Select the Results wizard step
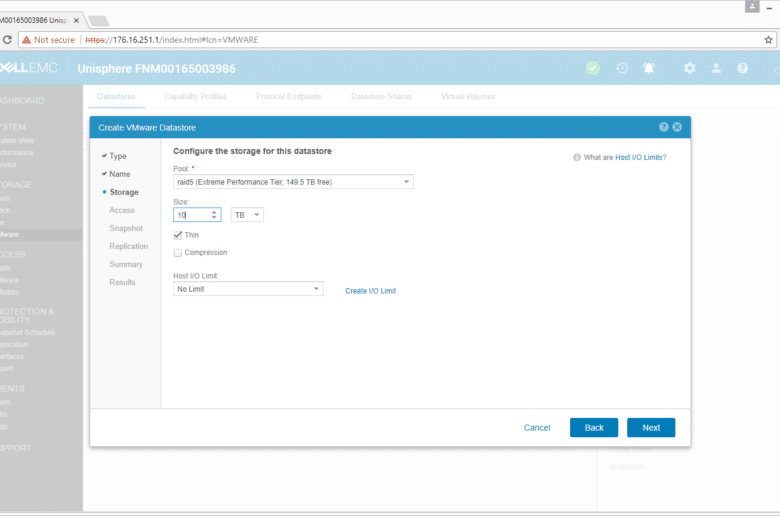The width and height of the screenshot is (780, 516). tap(122, 282)
